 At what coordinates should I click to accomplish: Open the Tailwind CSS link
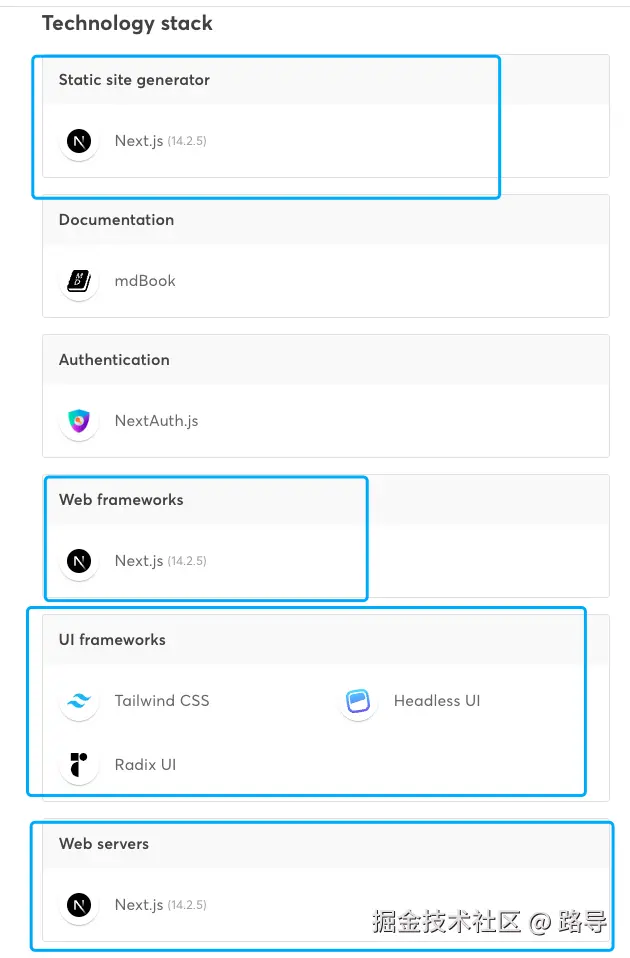point(162,701)
